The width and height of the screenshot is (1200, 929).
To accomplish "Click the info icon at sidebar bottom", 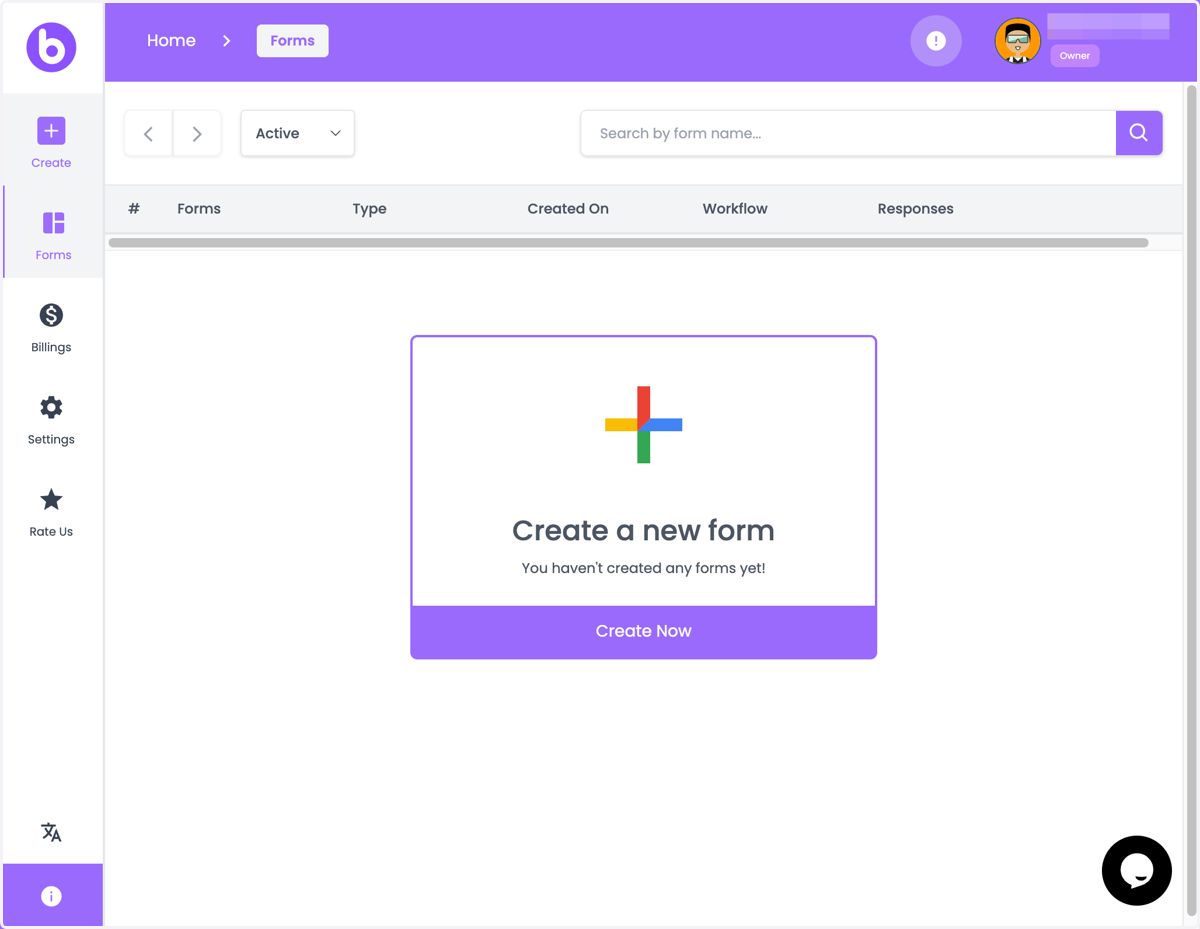I will (x=51, y=896).
